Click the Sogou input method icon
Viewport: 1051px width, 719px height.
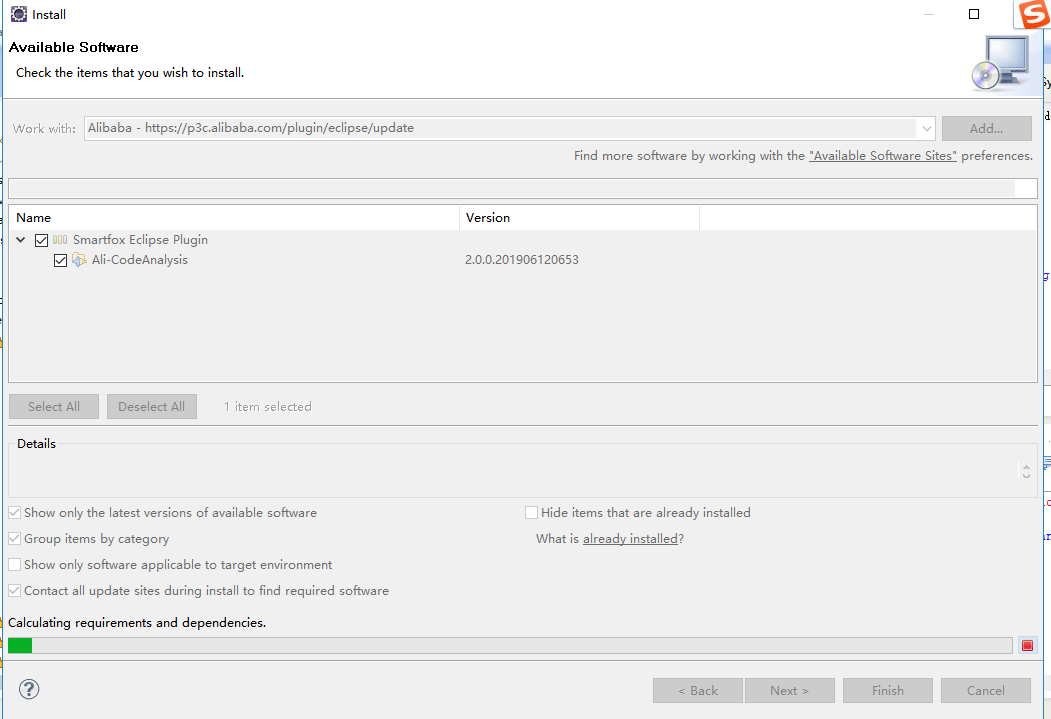tap(1033, 15)
